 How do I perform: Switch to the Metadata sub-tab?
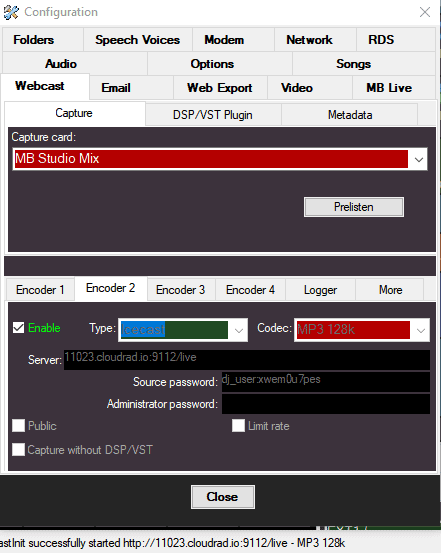tap(349, 115)
